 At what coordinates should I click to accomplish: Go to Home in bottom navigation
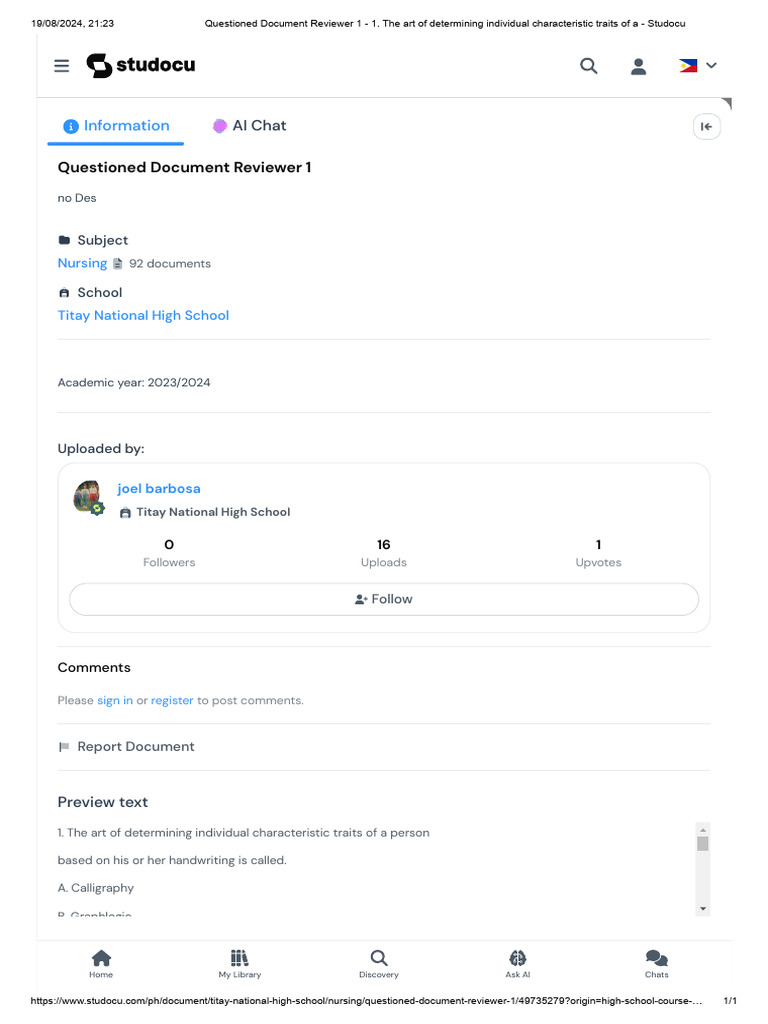click(x=101, y=964)
